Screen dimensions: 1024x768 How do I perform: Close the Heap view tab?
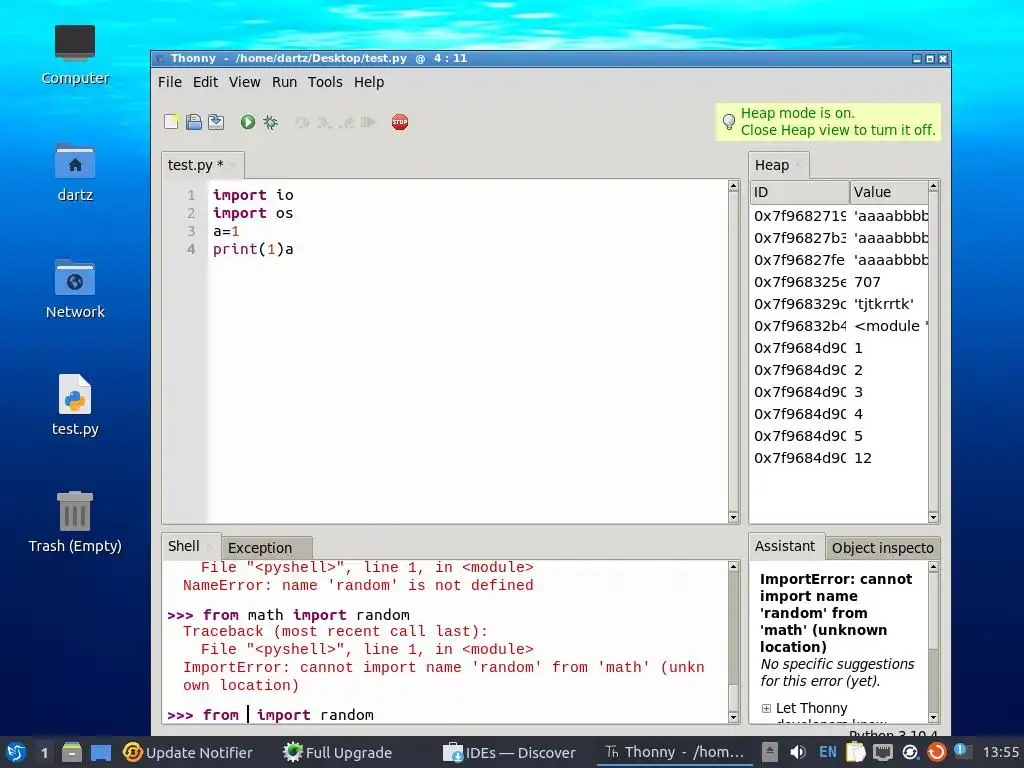pyautogui.click(x=798, y=165)
